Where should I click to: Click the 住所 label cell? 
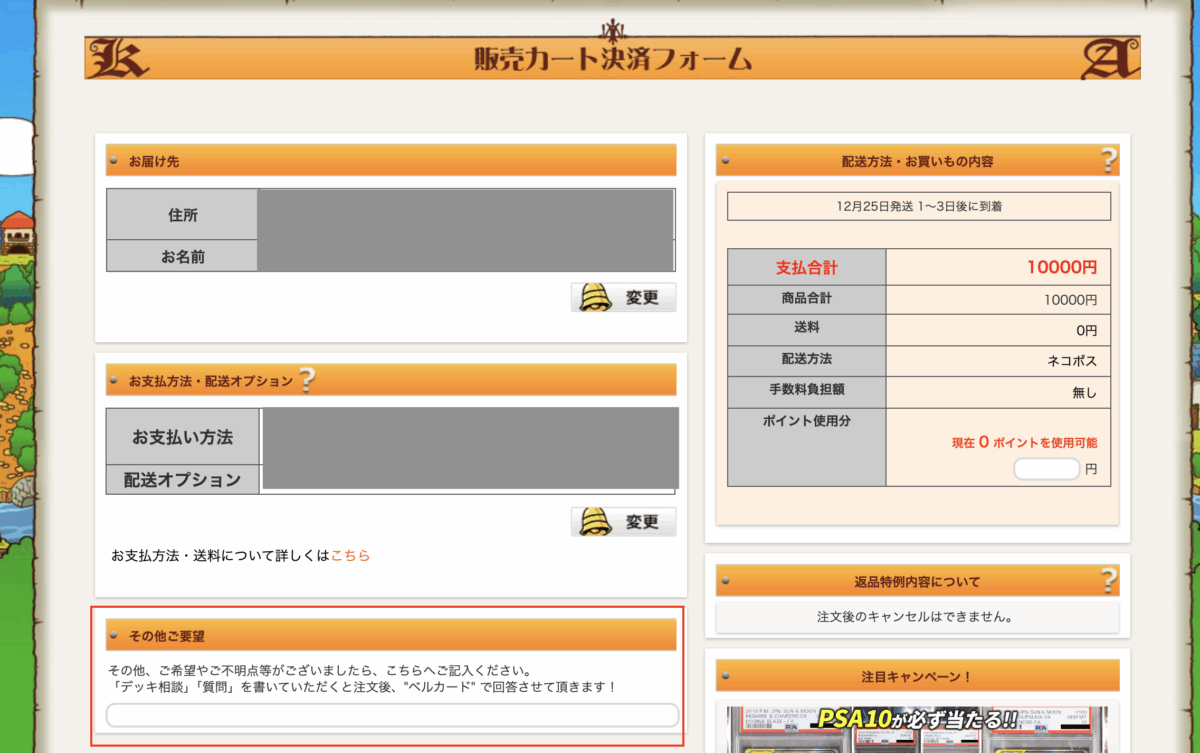tap(182, 215)
